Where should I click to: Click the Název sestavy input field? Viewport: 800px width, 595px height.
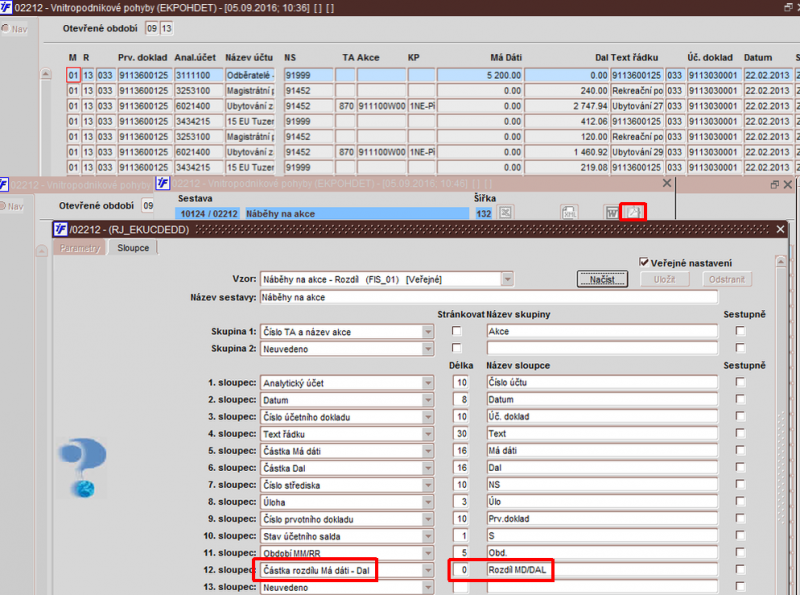coord(488,297)
